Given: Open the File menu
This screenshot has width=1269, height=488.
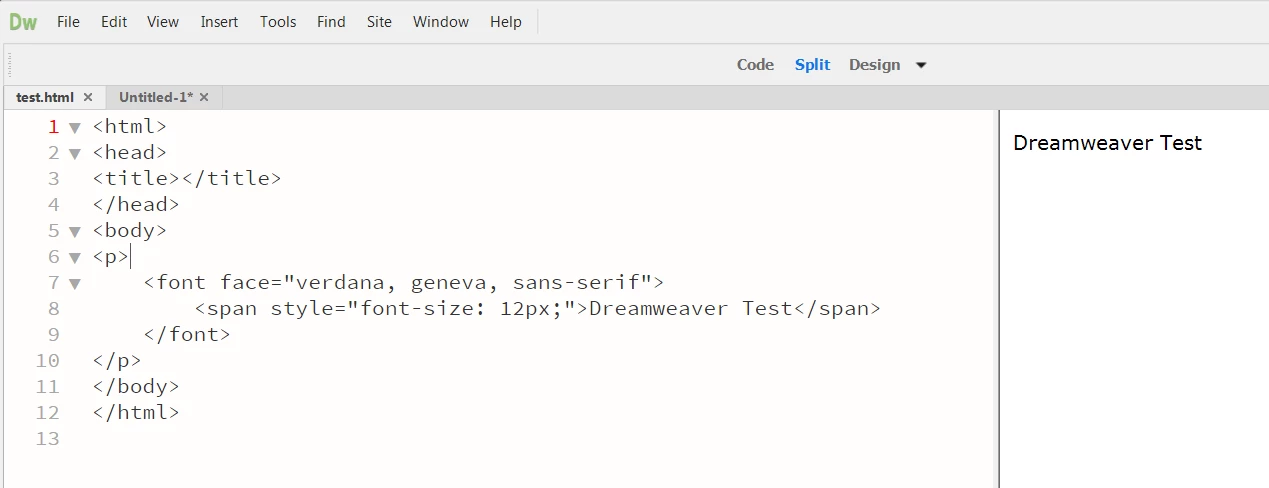Looking at the screenshot, I should pos(68,22).
